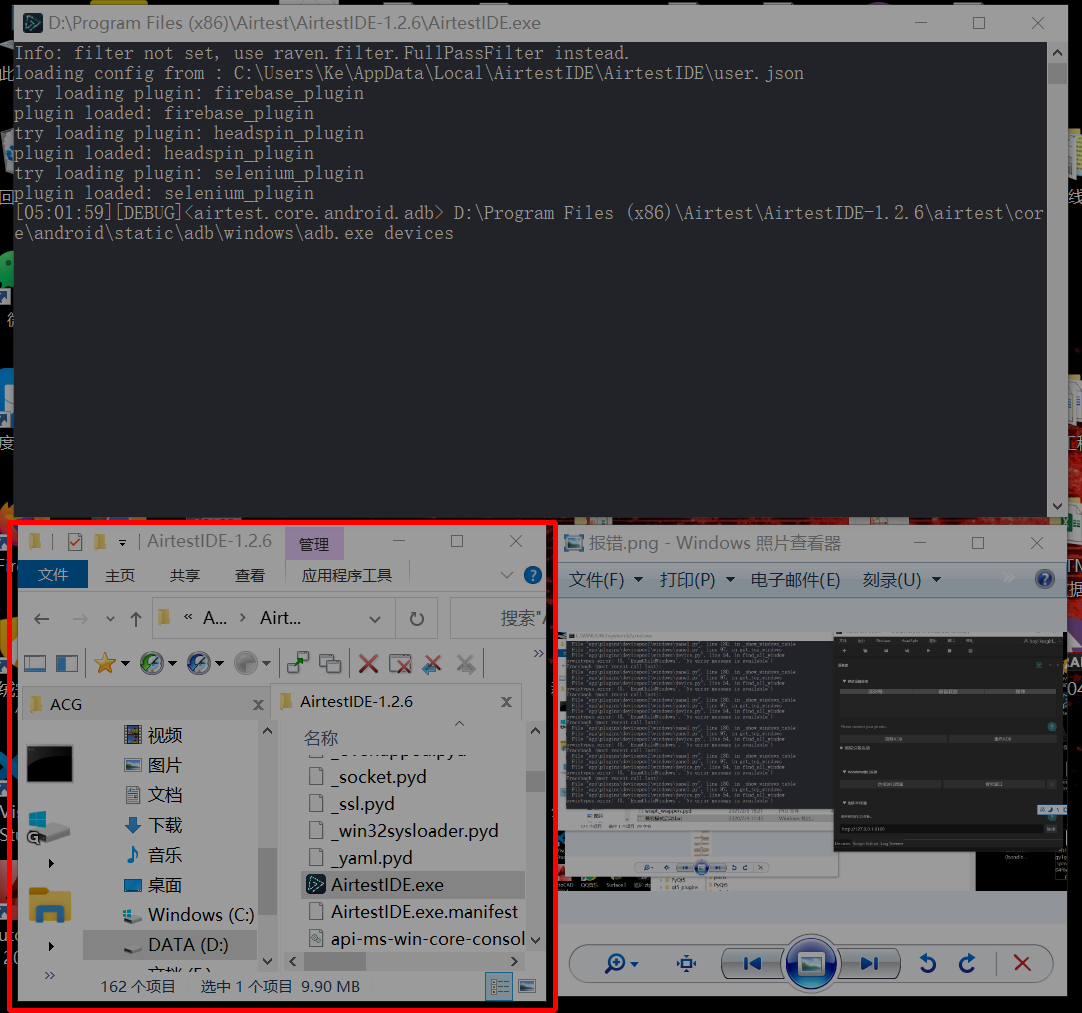This screenshot has width=1082, height=1013.
Task: Click blue-arrow history clock icon in Explorer
Action: click(x=199, y=663)
